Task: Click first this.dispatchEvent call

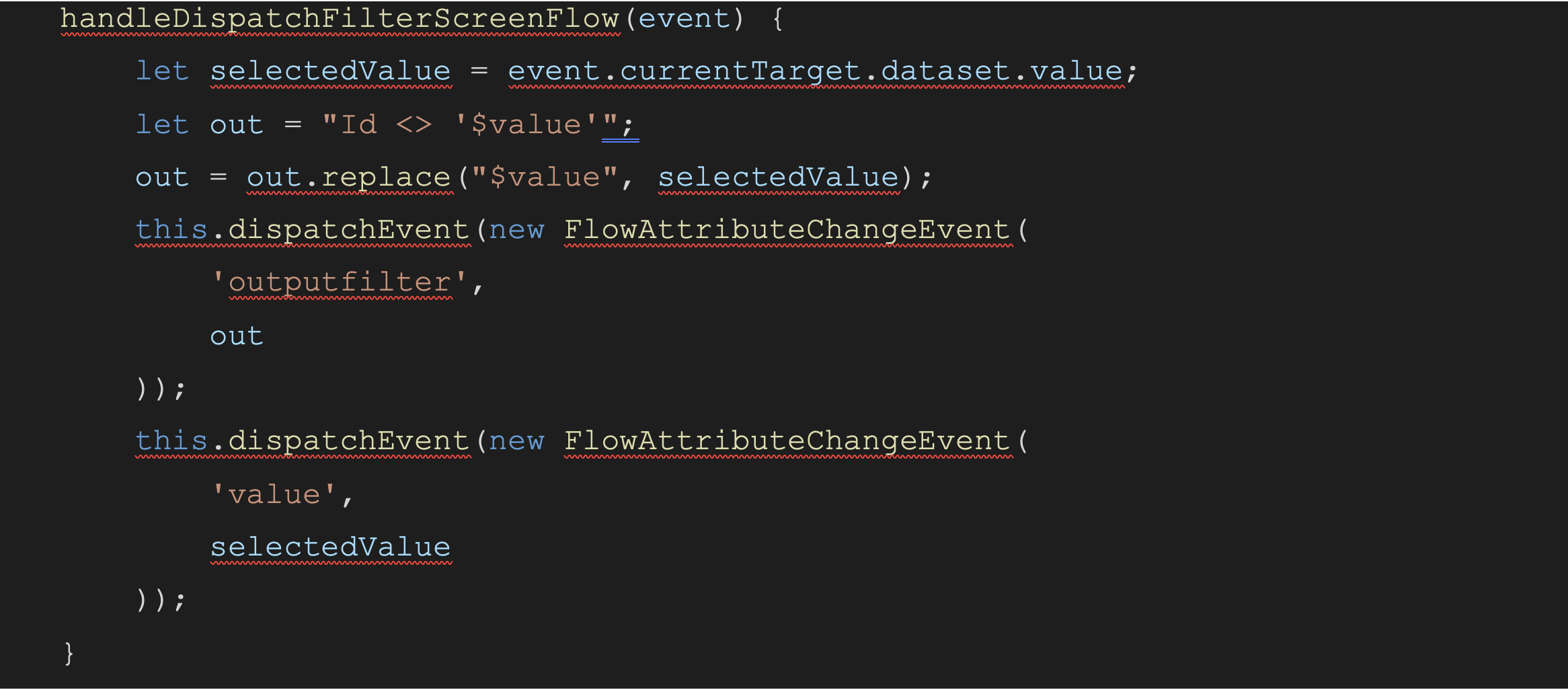Action: [x=303, y=230]
